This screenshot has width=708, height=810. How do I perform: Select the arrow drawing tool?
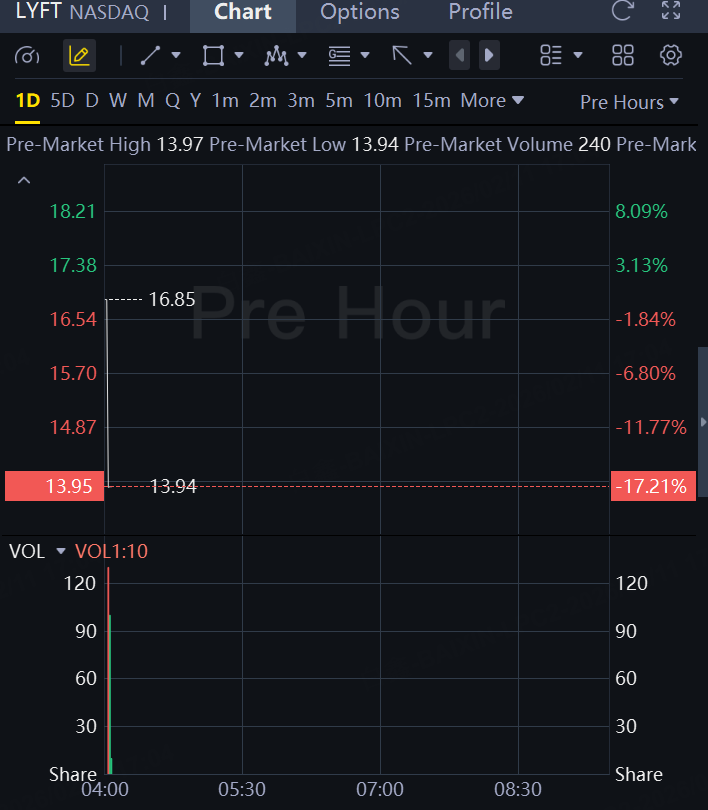point(403,56)
